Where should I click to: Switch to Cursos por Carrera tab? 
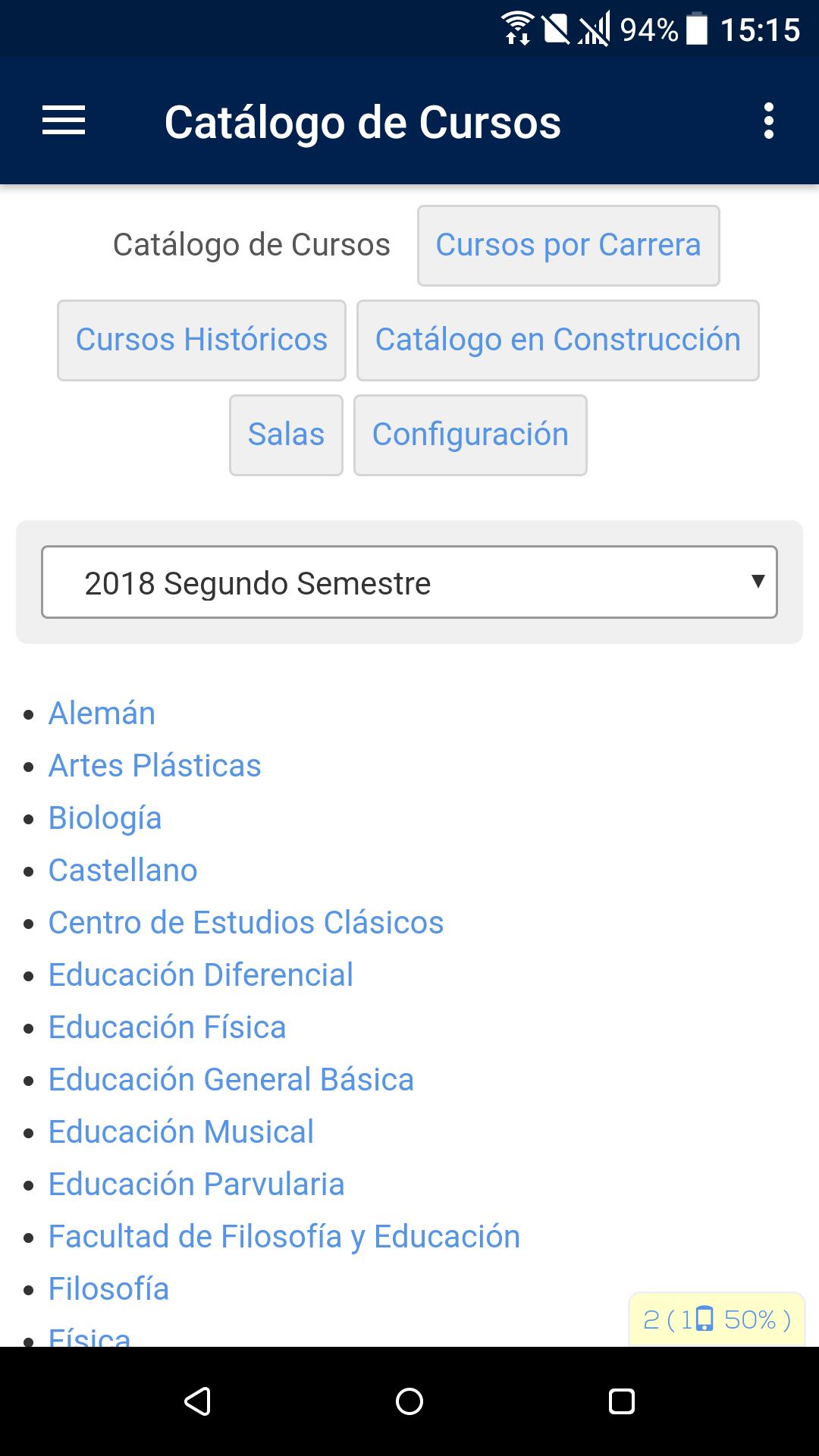(x=568, y=246)
